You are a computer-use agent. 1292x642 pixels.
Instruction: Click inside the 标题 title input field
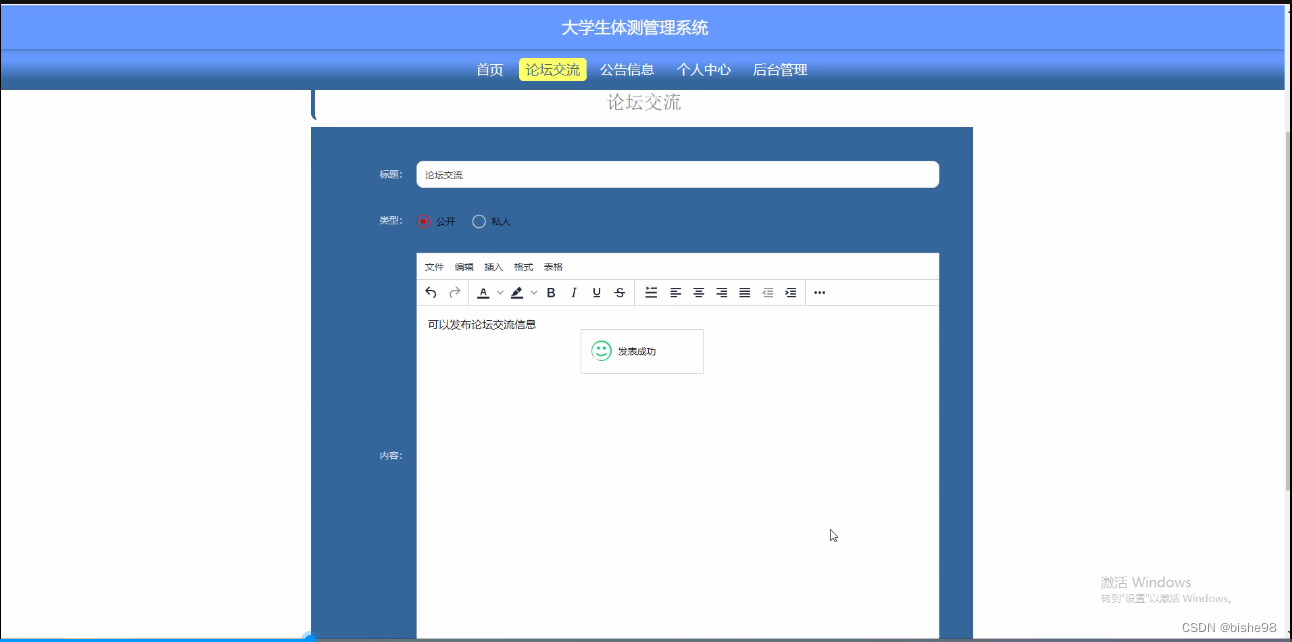click(677, 174)
